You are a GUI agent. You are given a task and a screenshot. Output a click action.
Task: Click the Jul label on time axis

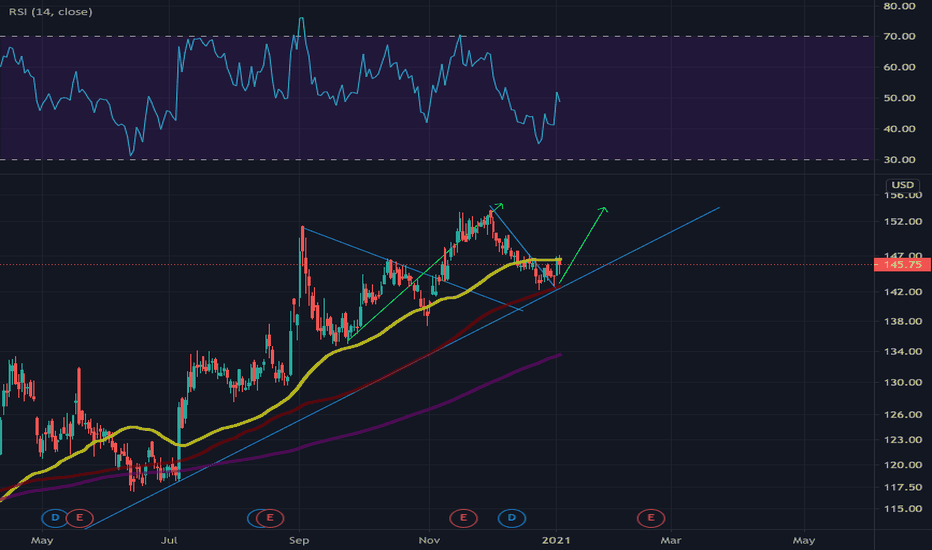(169, 540)
